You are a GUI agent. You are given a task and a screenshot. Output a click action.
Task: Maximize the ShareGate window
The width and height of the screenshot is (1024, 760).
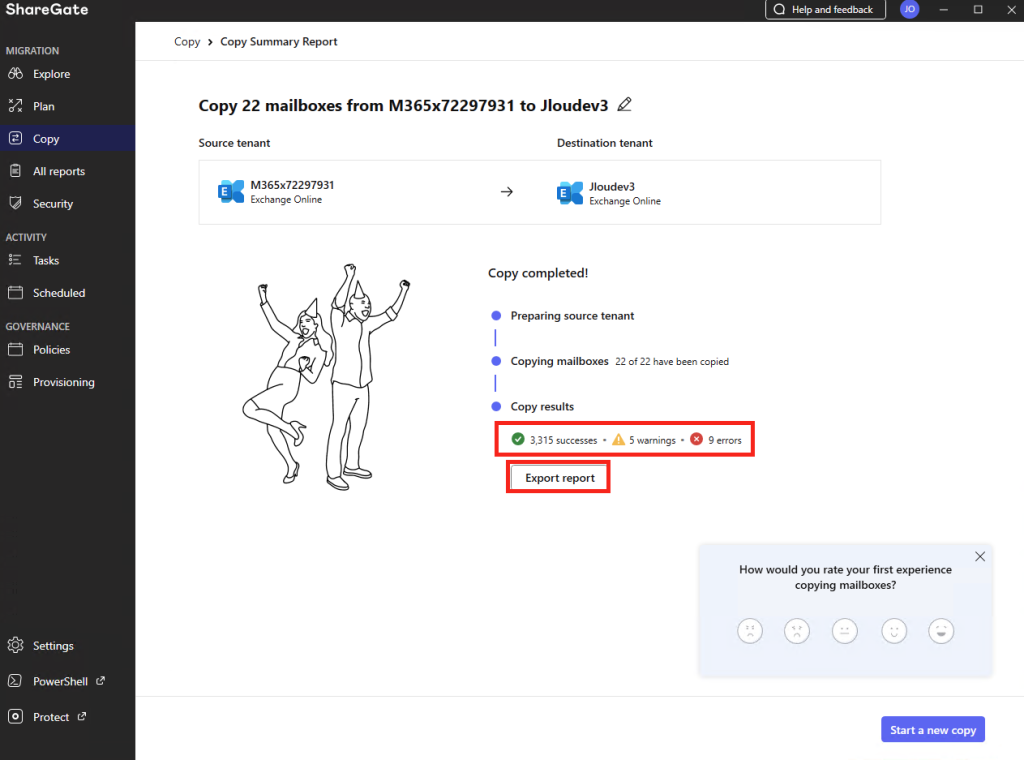click(978, 9)
